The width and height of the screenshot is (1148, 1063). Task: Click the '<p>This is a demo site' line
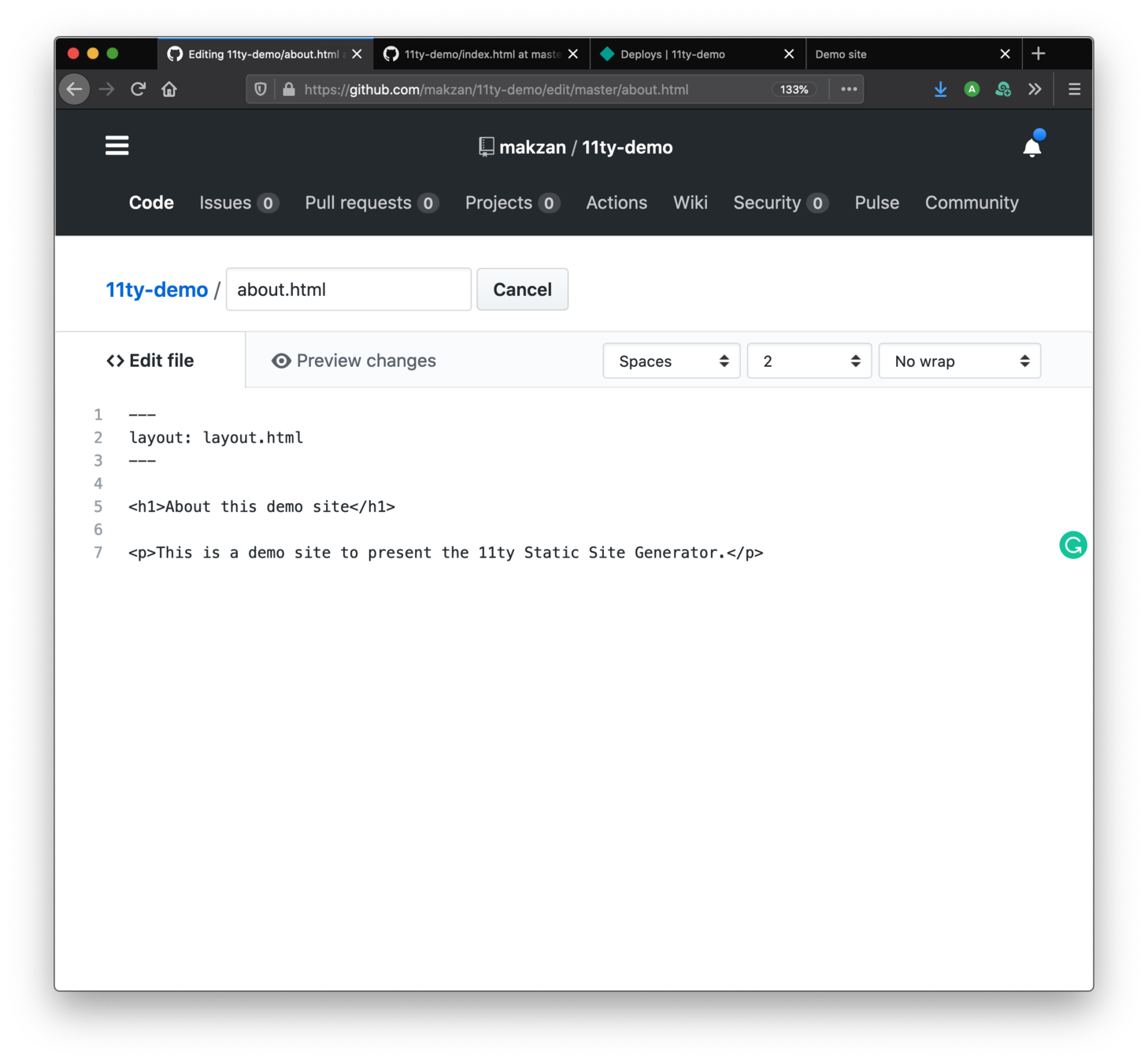pos(446,553)
